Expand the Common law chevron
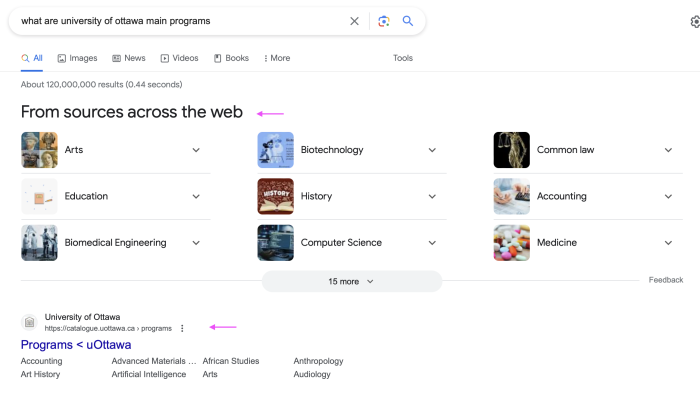Image resolution: width=700 pixels, height=394 pixels. [668, 150]
